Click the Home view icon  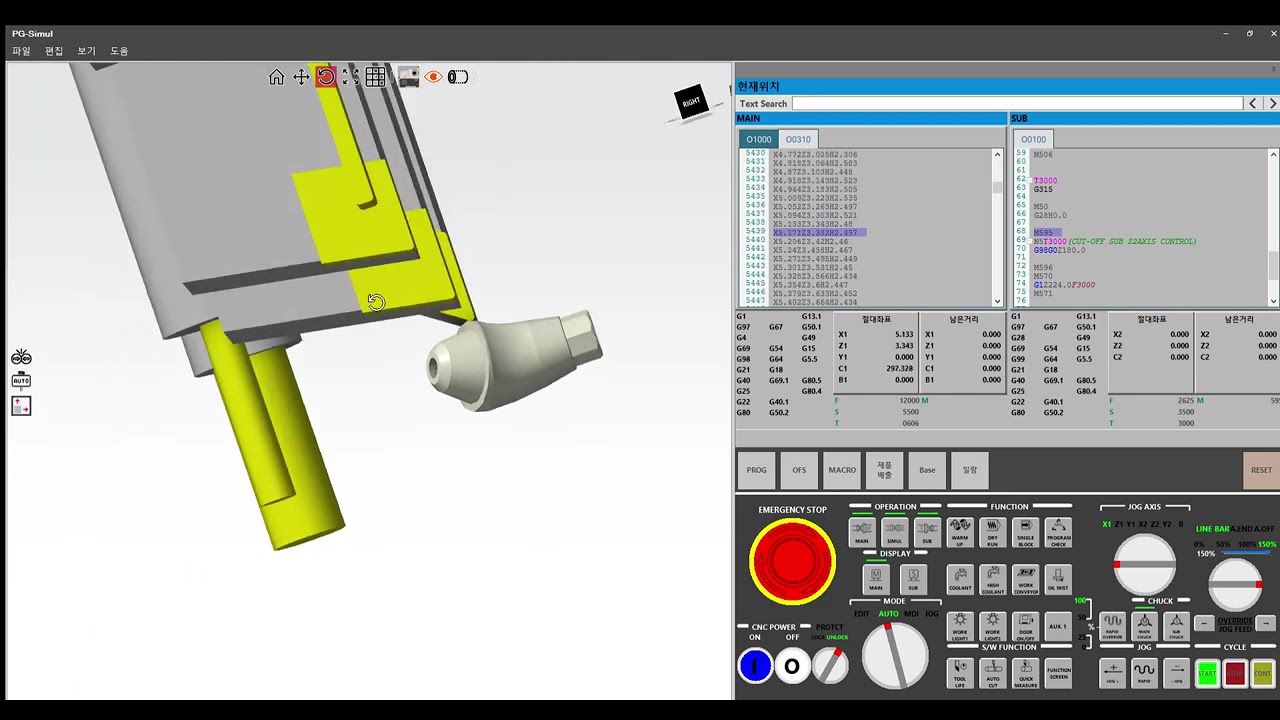coord(276,77)
